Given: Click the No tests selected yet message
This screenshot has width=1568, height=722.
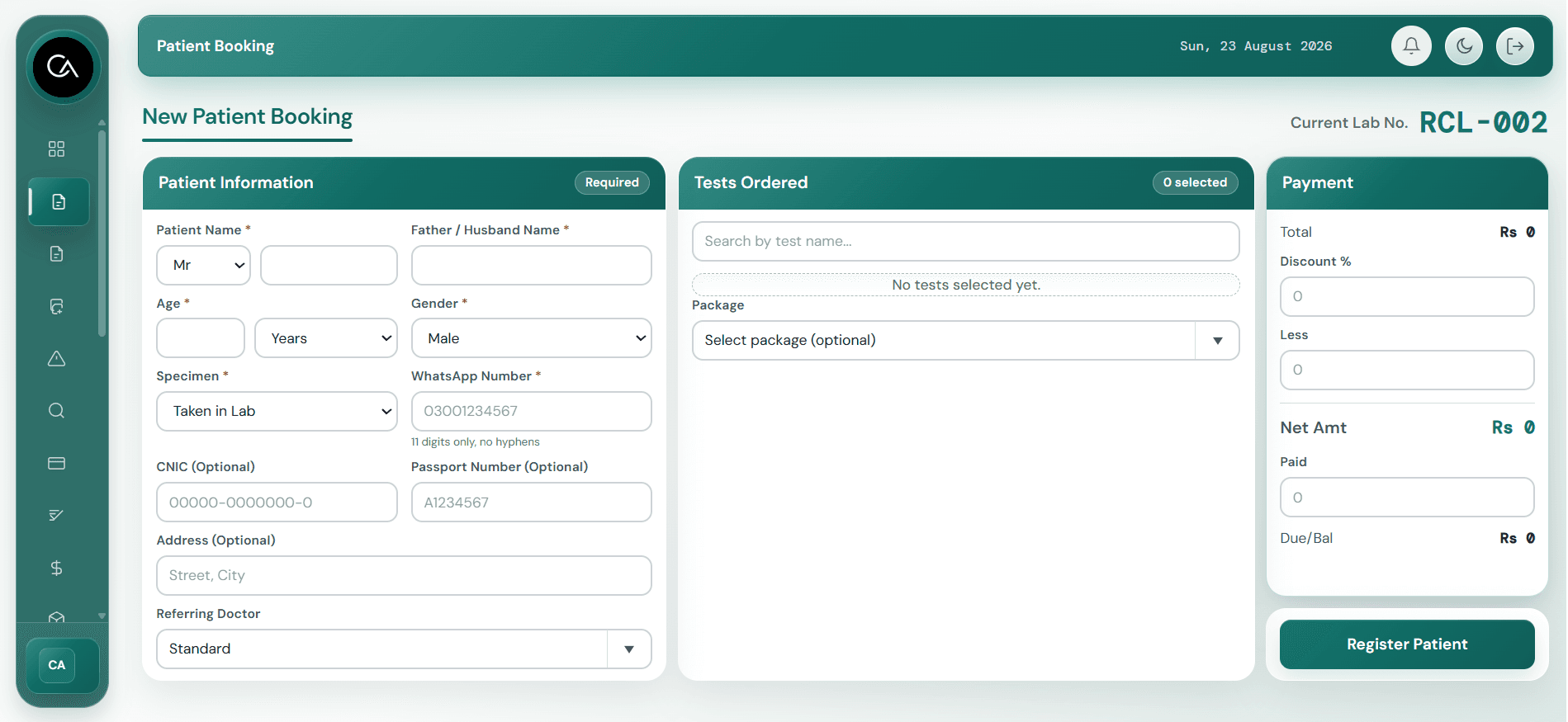Looking at the screenshot, I should click(966, 285).
